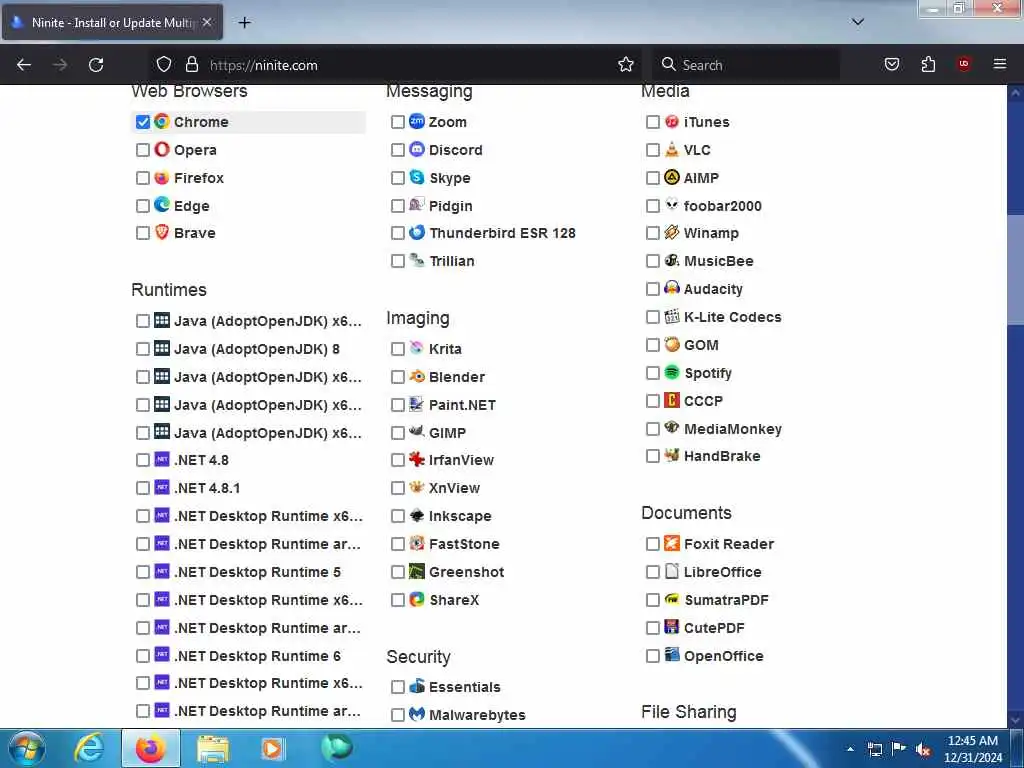Image resolution: width=1024 pixels, height=768 pixels.
Task: Open the Firefox application menu
Action: (999, 64)
